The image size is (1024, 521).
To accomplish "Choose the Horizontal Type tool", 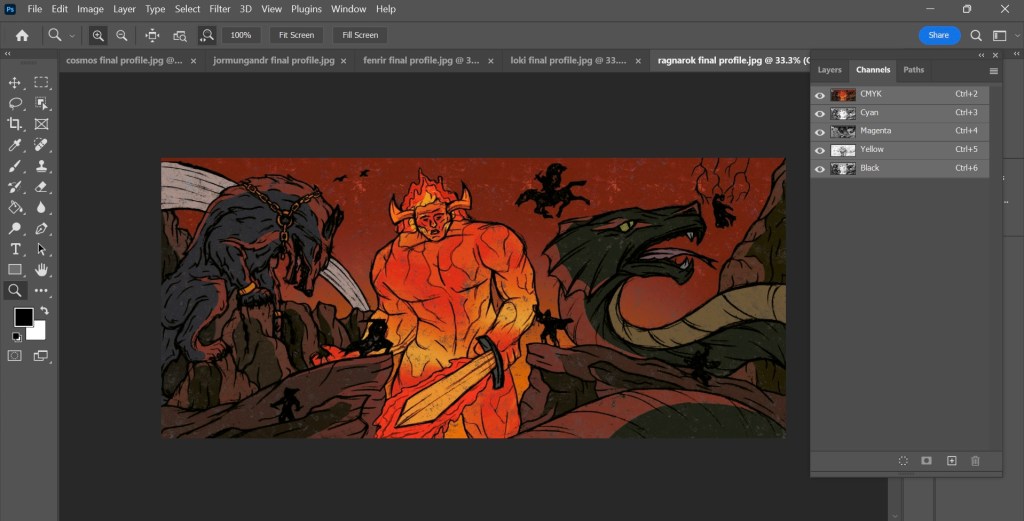I will point(15,249).
